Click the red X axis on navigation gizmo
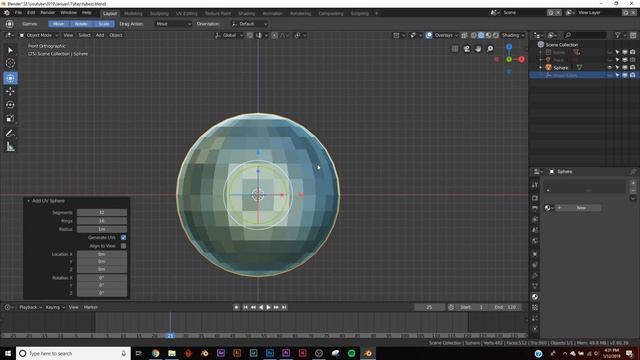Screen dimensions: 640x360 click(x=521, y=59)
